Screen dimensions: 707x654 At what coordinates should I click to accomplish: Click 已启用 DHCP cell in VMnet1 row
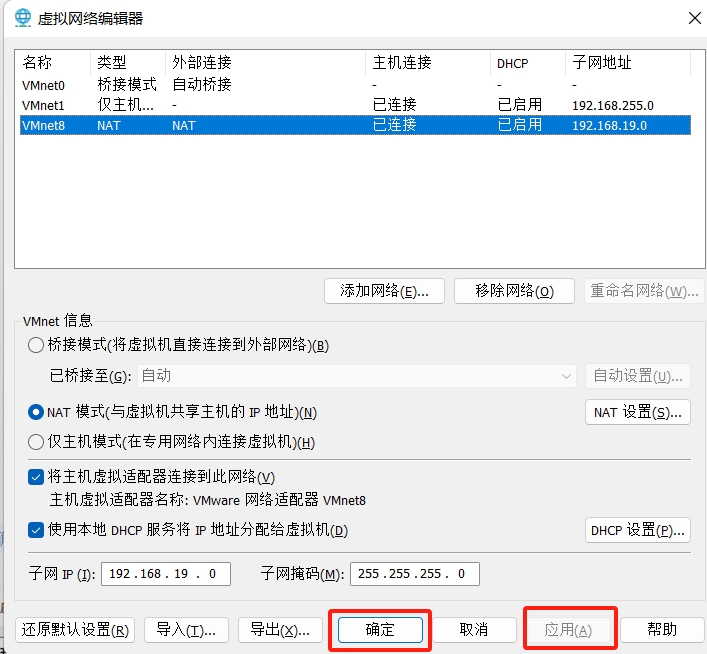point(520,105)
